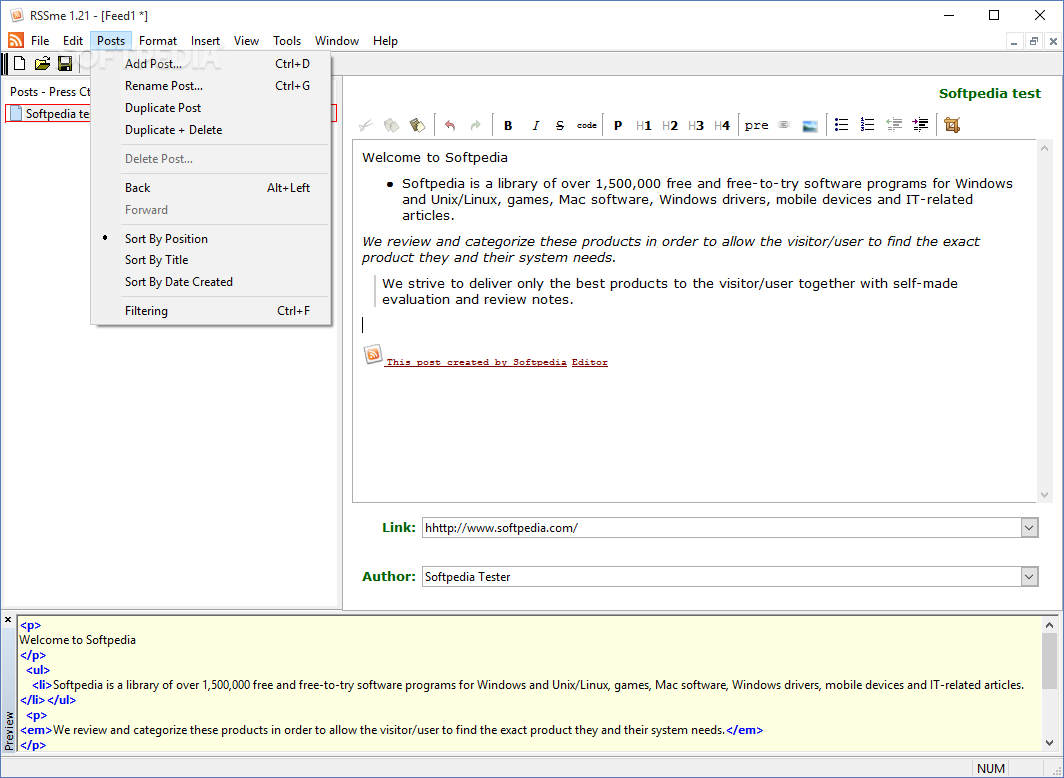Click the preview pane scrollbar up arrow
Screen dimensions: 1064x778
[x=1049, y=625]
